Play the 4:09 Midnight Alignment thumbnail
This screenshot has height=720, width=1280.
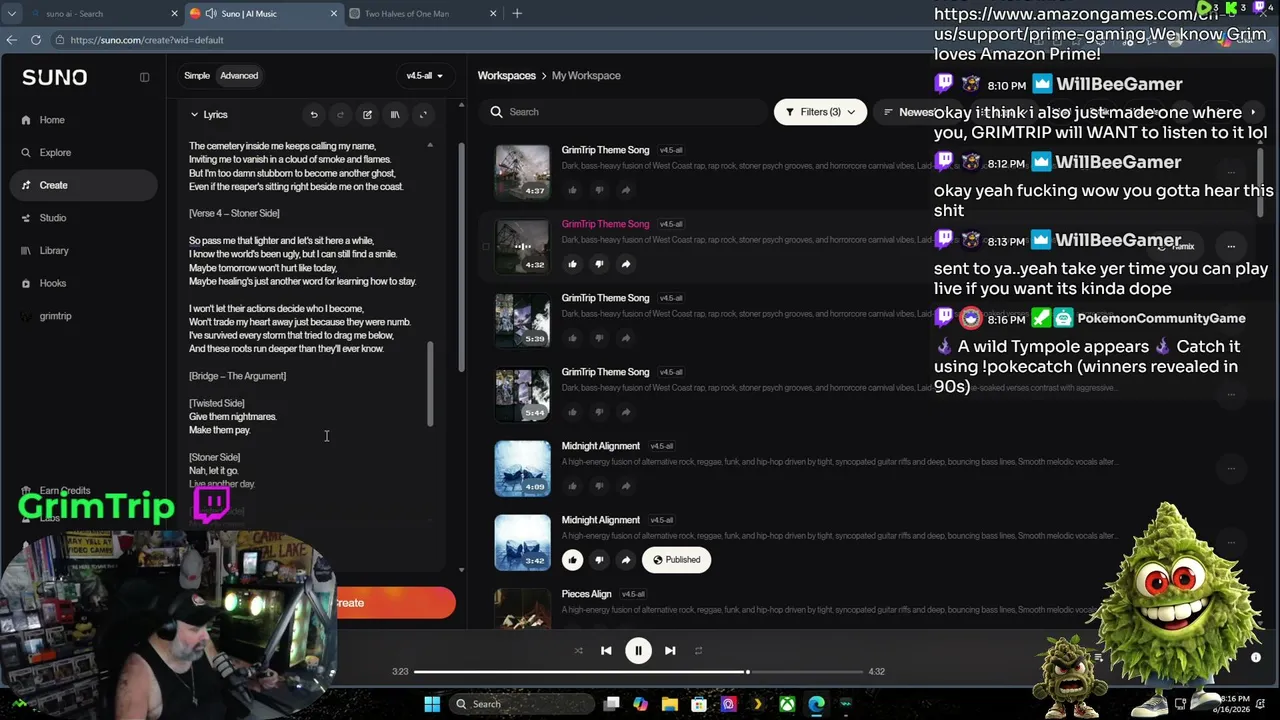coord(522,468)
